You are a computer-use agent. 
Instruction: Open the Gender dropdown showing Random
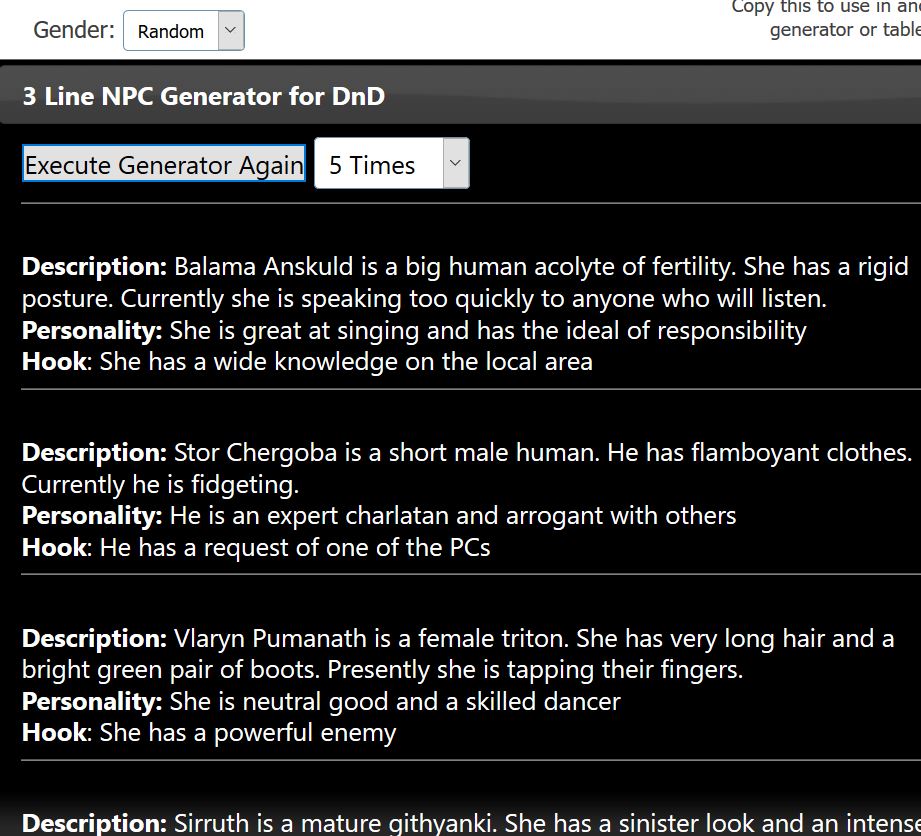pyautogui.click(x=183, y=31)
